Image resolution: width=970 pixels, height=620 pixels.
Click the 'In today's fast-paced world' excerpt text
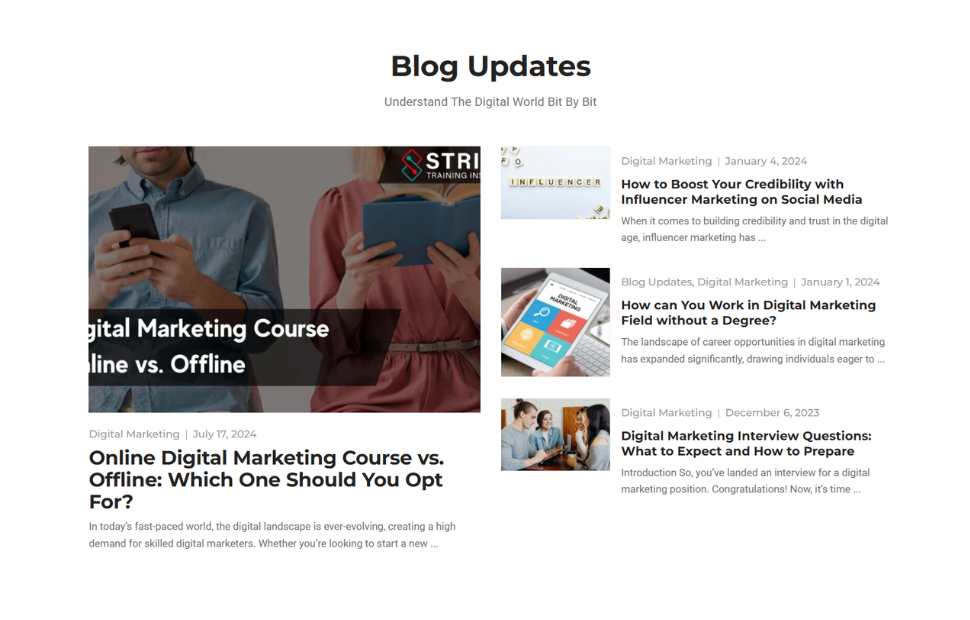coord(272,535)
